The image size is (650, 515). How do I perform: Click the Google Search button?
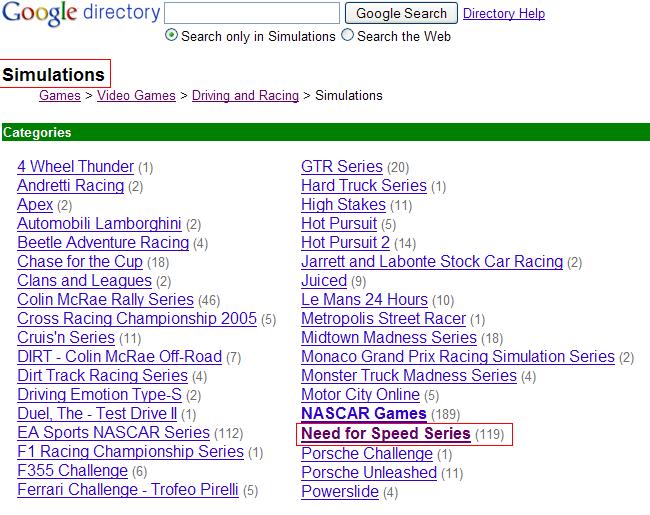[401, 13]
